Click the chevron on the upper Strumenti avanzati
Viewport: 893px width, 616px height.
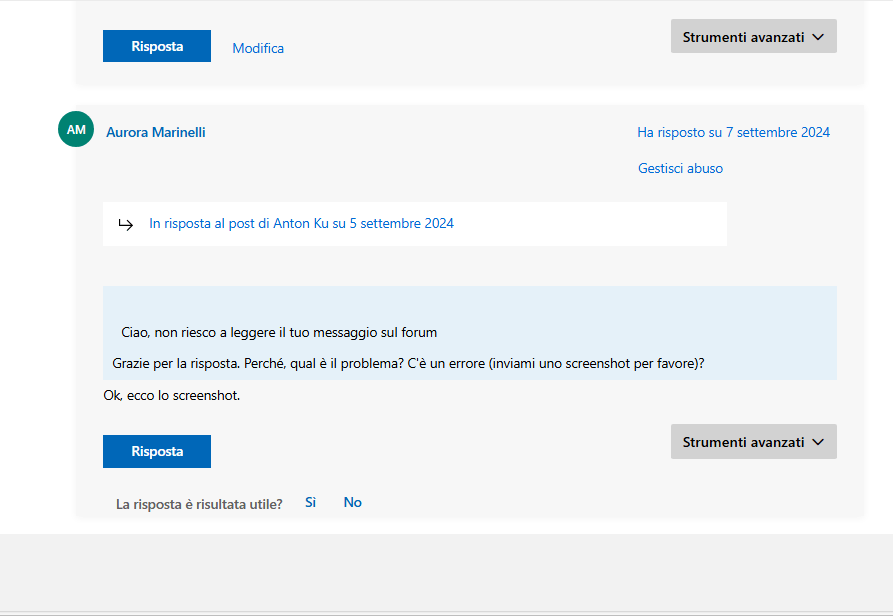(818, 37)
